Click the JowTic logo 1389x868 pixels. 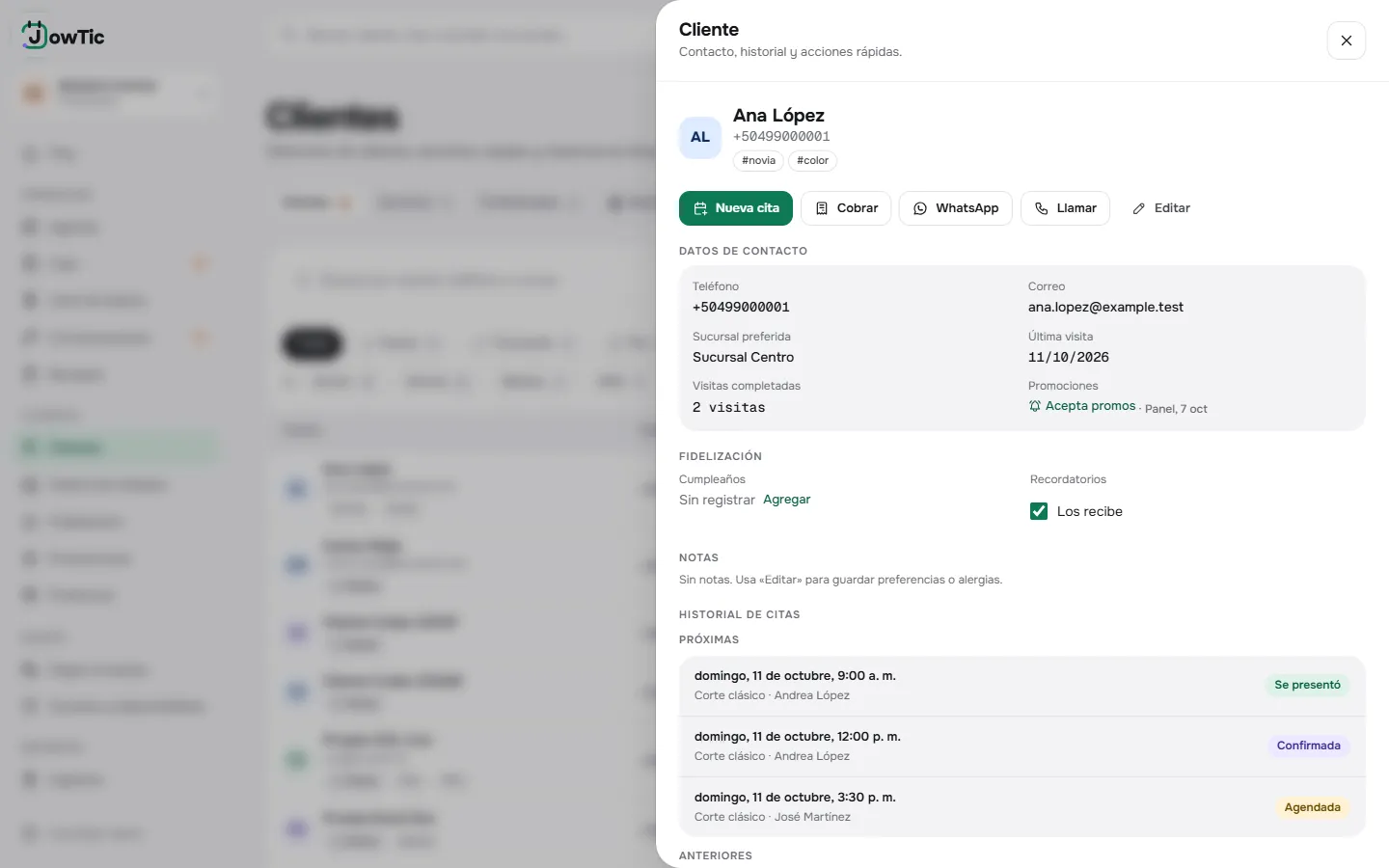coord(64,36)
